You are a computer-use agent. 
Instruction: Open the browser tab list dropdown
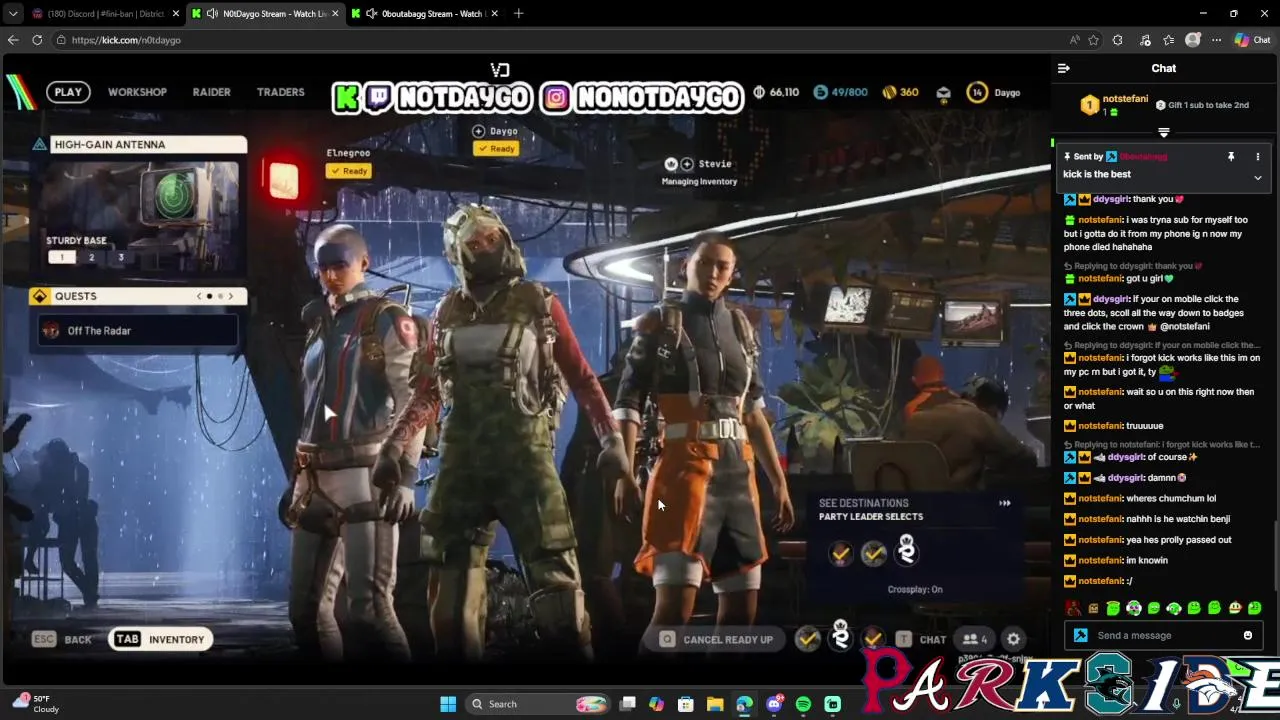pos(12,13)
